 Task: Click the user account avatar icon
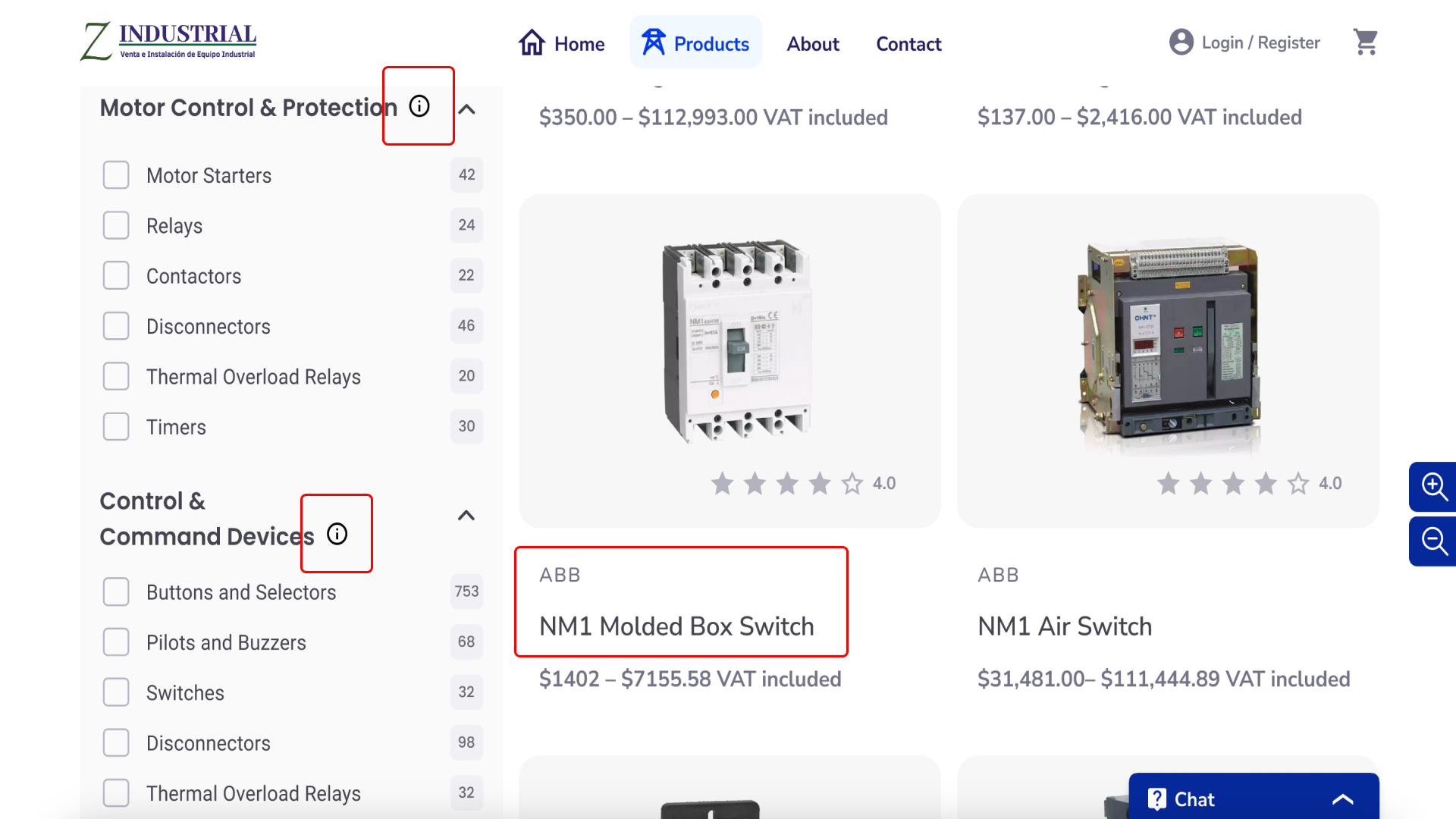(1181, 42)
